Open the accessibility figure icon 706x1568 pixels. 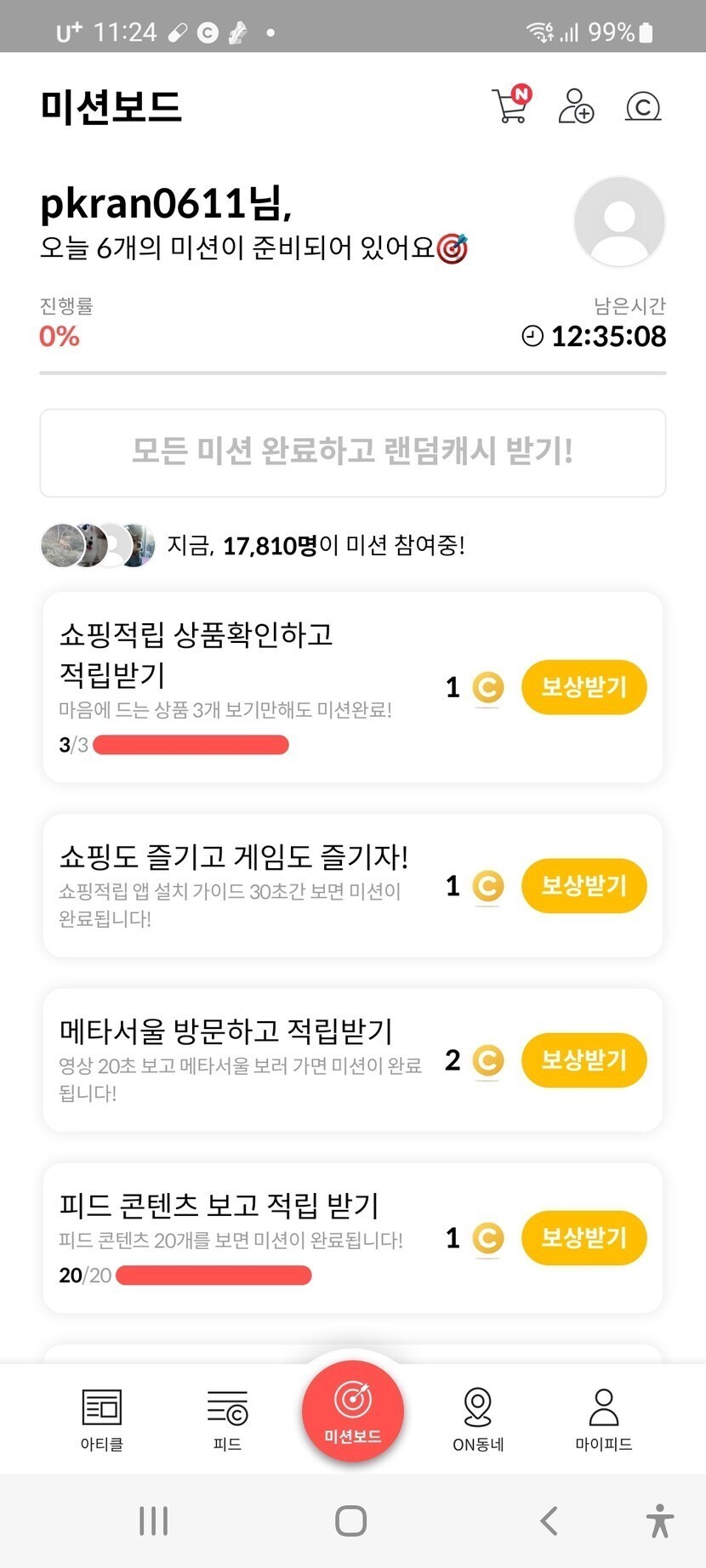click(x=659, y=1521)
